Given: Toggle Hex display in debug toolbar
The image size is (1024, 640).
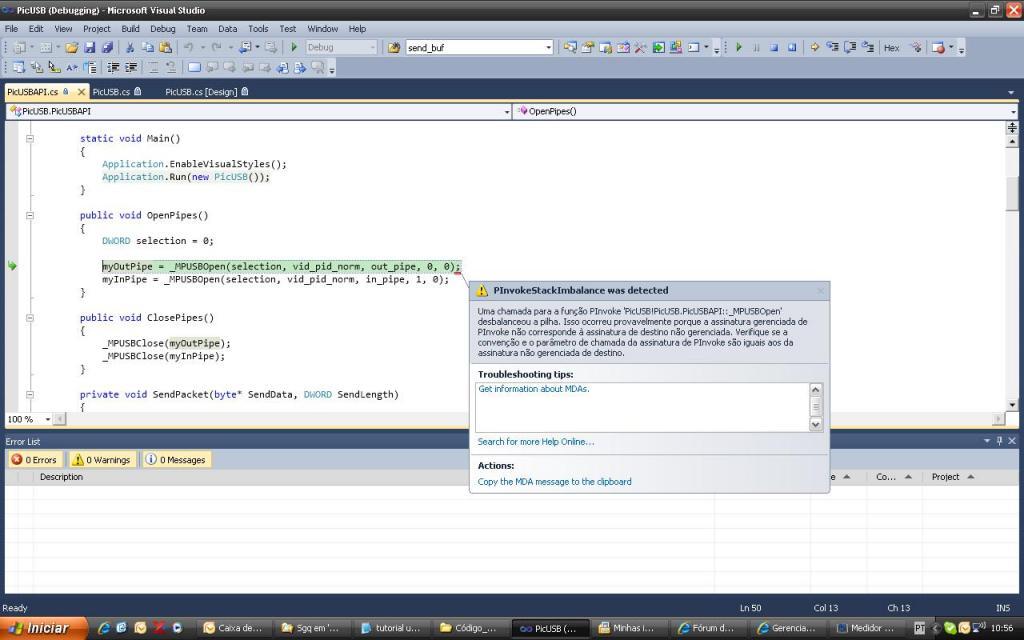Looking at the screenshot, I should (891, 47).
